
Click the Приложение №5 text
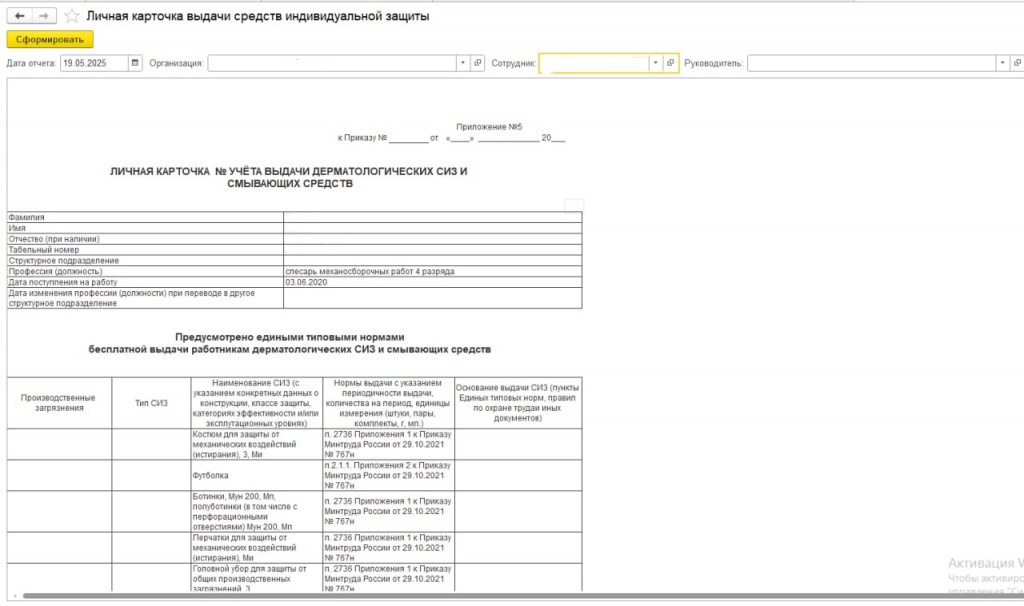tap(489, 127)
